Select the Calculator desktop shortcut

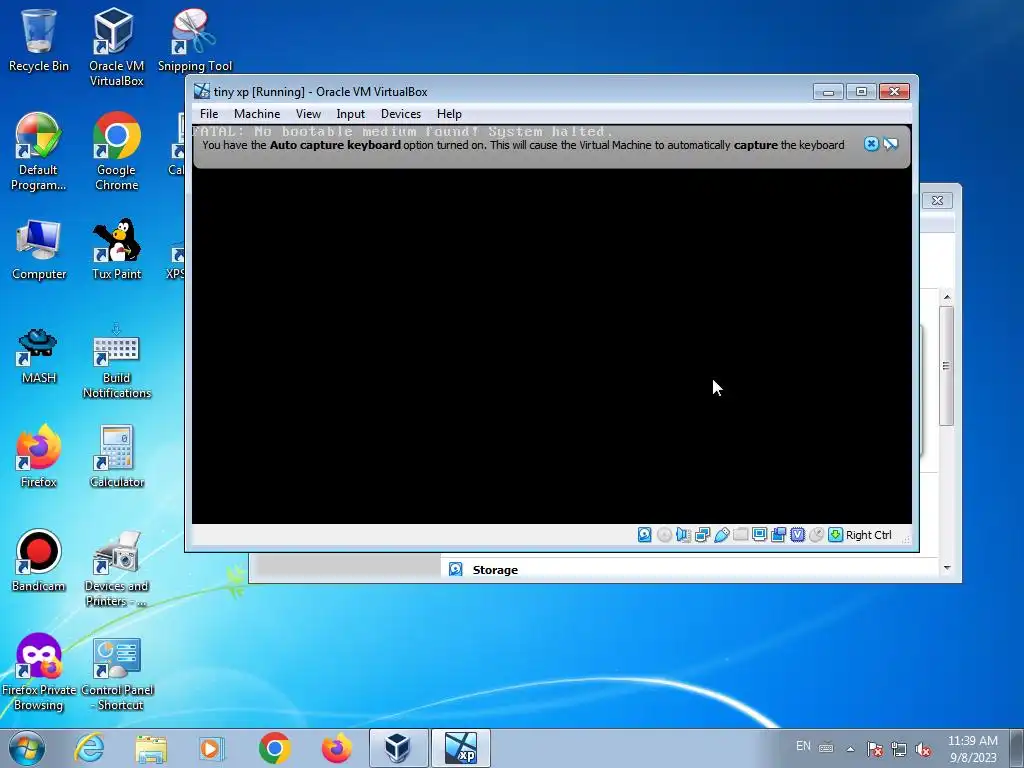pyautogui.click(x=116, y=457)
